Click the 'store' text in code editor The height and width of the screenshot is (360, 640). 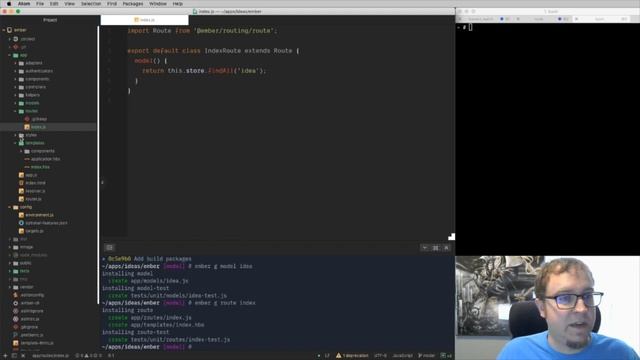(195, 71)
